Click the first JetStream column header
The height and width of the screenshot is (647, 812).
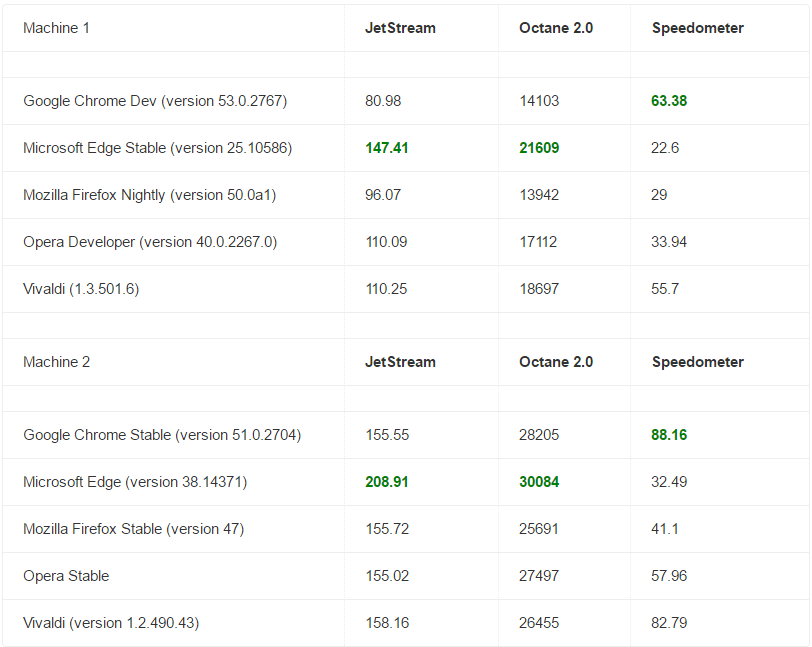coord(400,28)
